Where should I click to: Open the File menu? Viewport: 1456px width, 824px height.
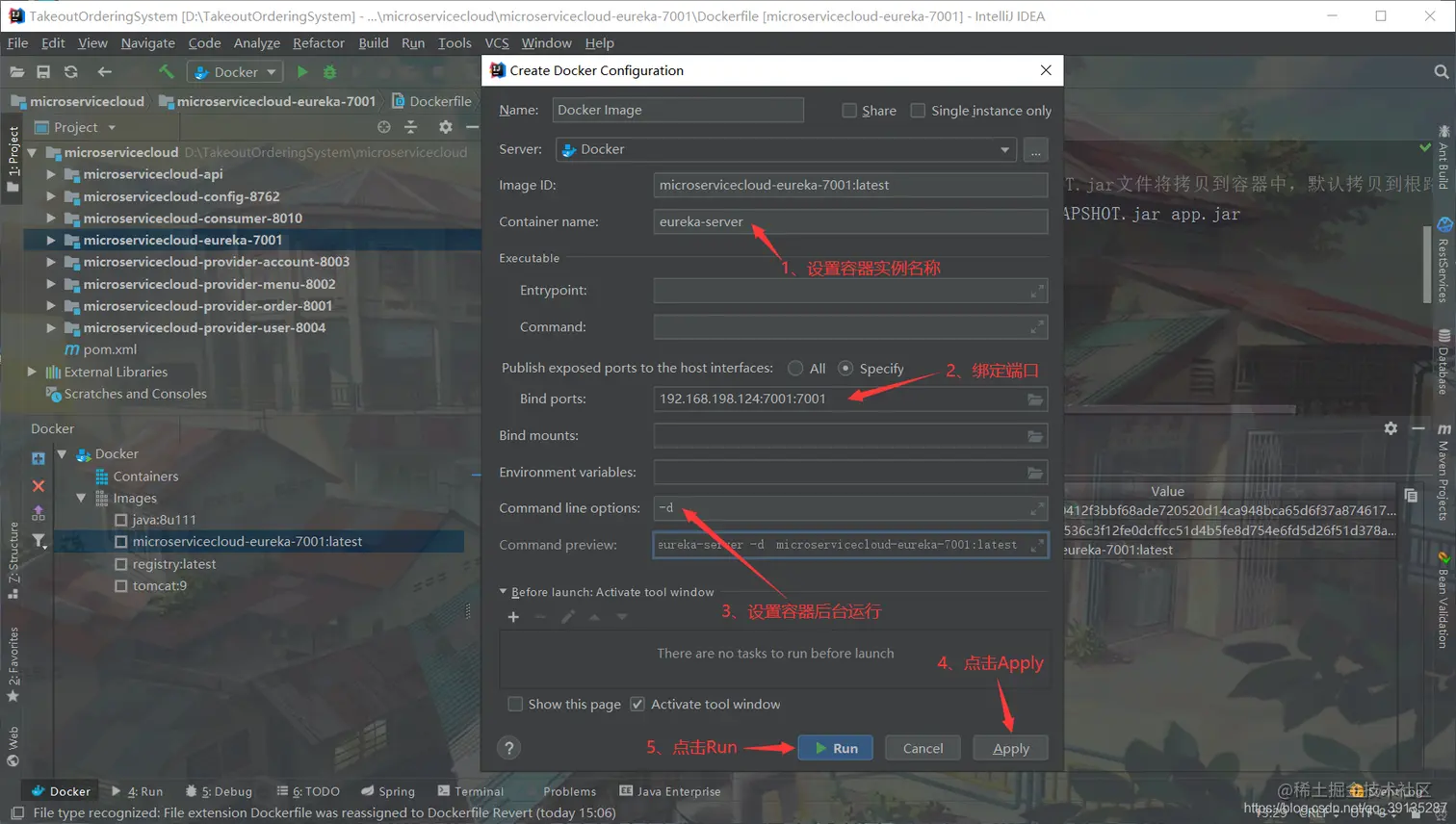point(17,43)
